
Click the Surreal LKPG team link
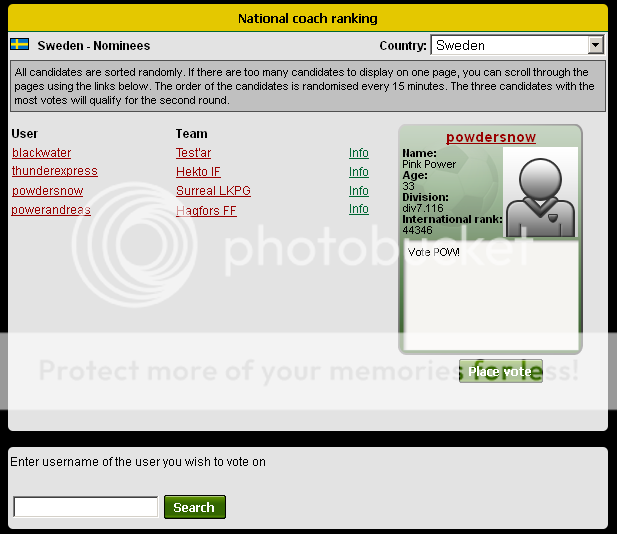tap(213, 191)
